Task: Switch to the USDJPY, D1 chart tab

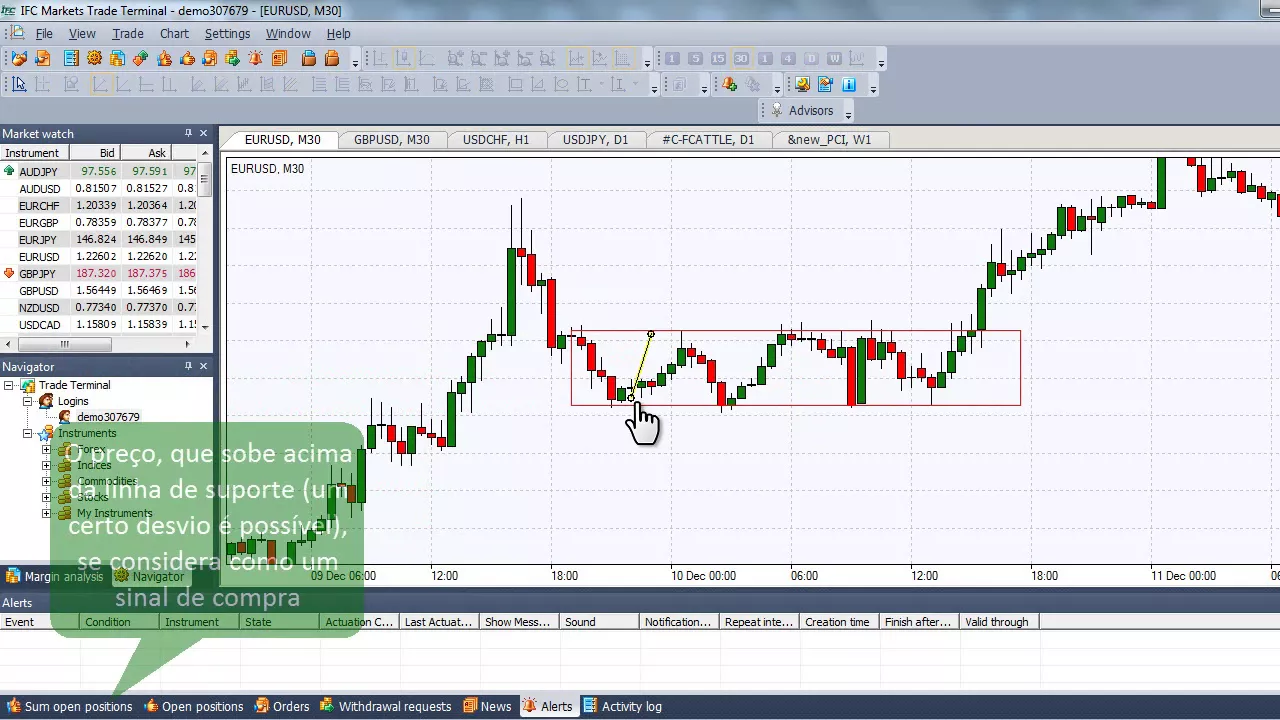Action: [x=595, y=140]
